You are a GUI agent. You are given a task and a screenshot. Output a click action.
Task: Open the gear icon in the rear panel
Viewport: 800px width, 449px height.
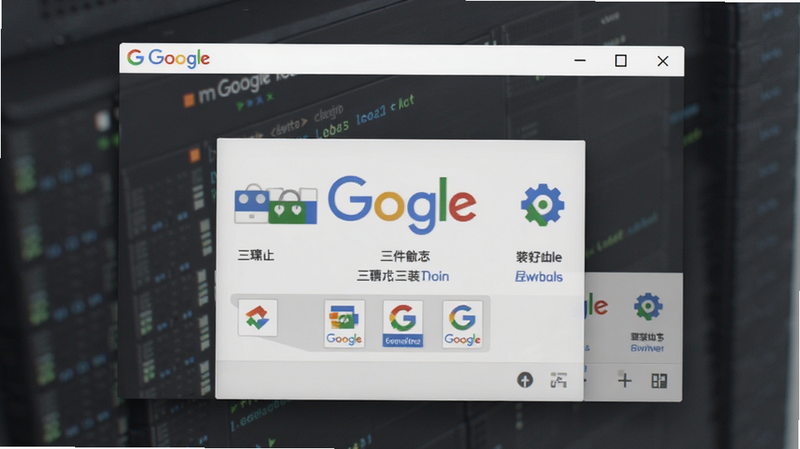pos(648,306)
